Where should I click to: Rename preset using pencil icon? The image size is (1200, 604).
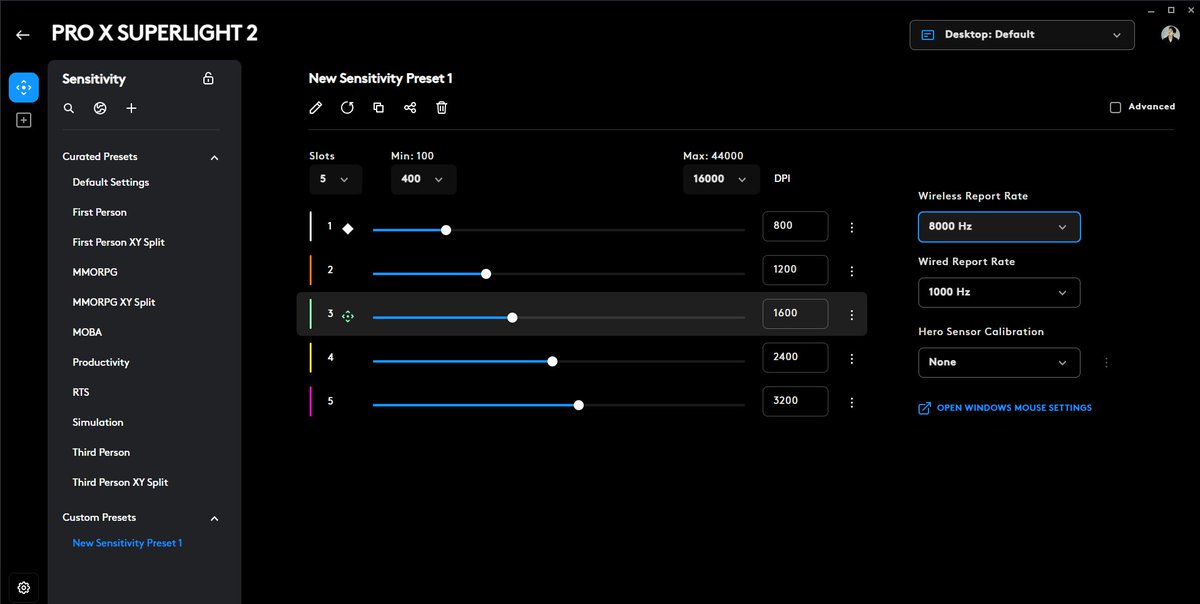[x=316, y=107]
